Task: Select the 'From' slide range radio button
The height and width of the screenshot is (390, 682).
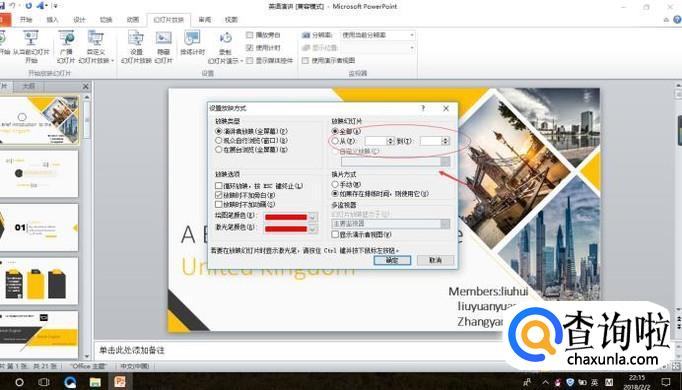Action: coord(335,141)
